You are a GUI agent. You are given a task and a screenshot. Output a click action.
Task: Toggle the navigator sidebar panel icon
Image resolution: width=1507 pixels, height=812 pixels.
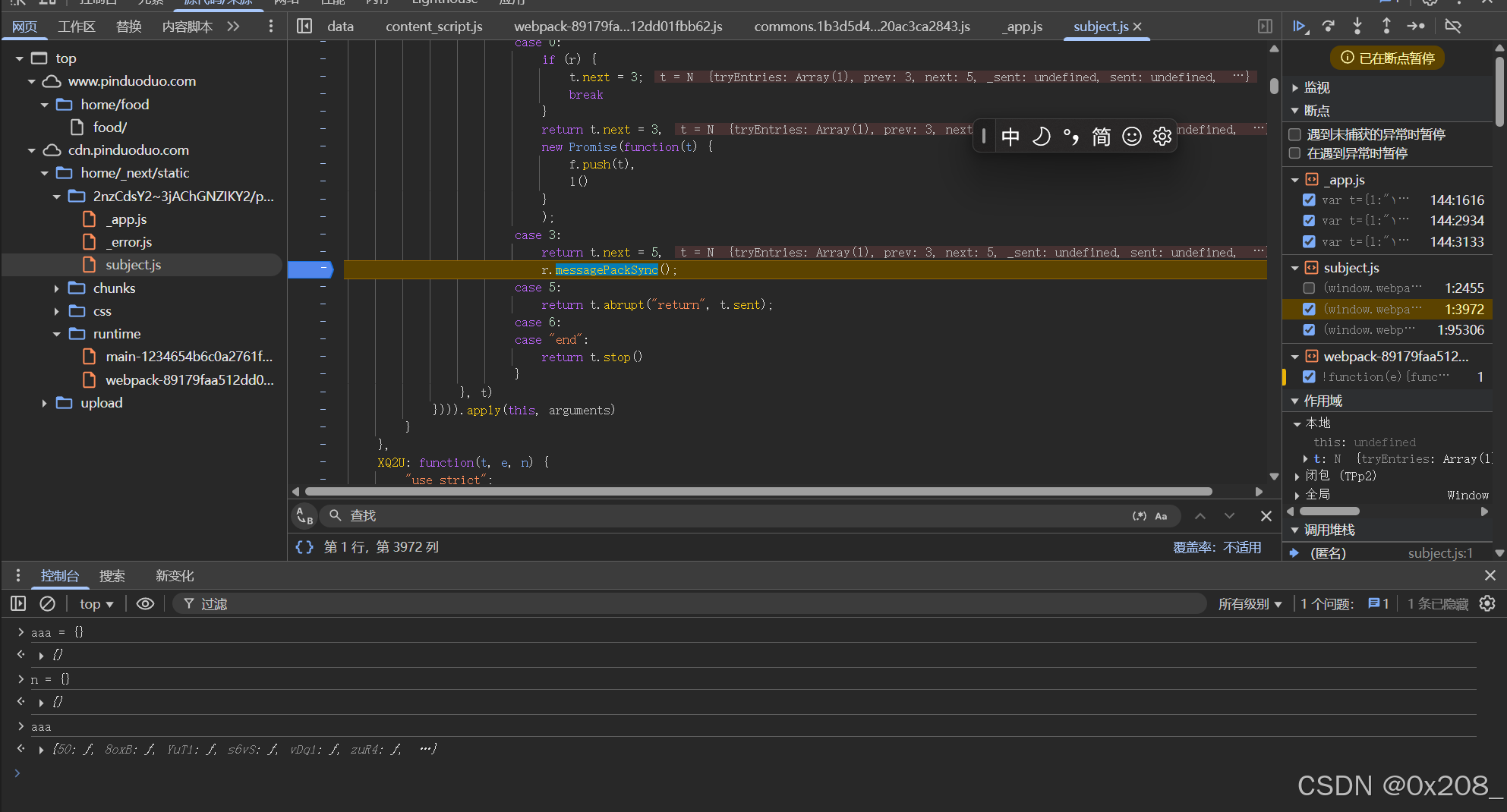pyautogui.click(x=304, y=27)
